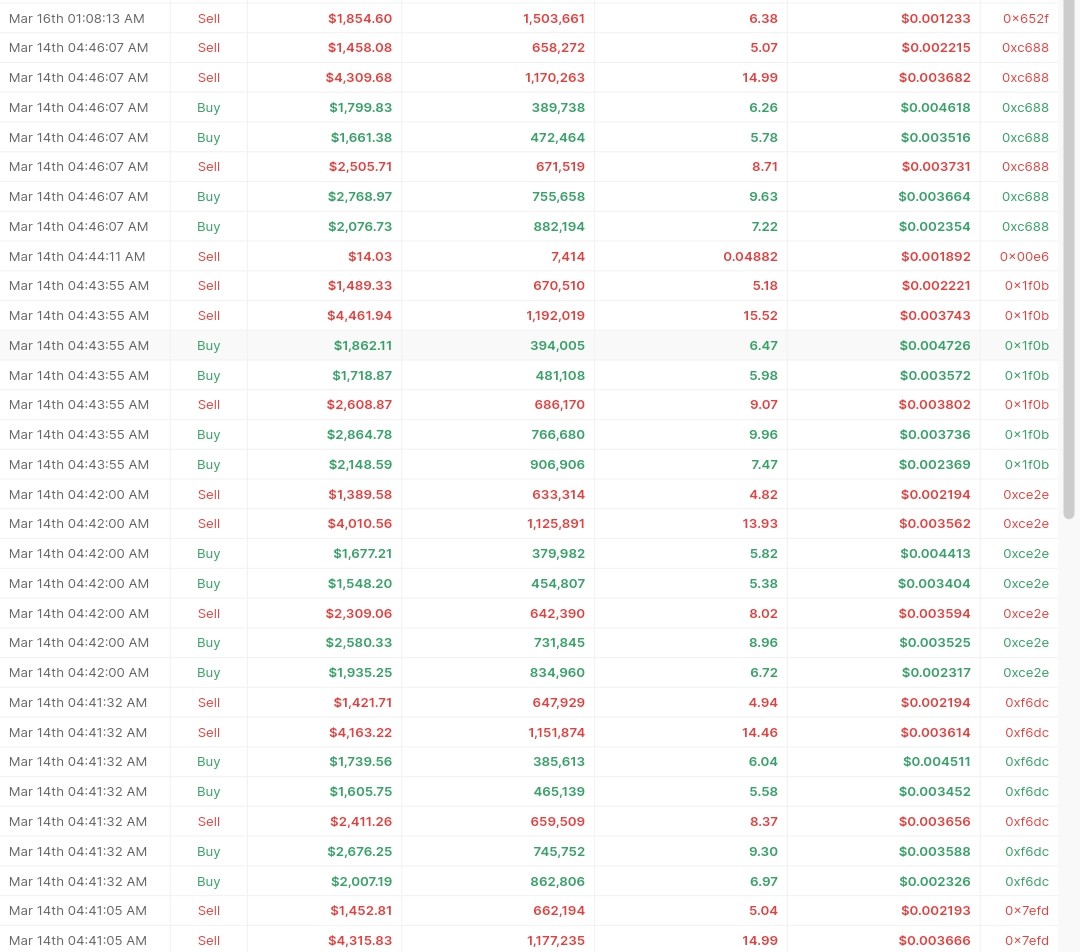Select the Mar 16th 01:08:13 AM row
This screenshot has width=1080, height=952.
pos(529,19)
